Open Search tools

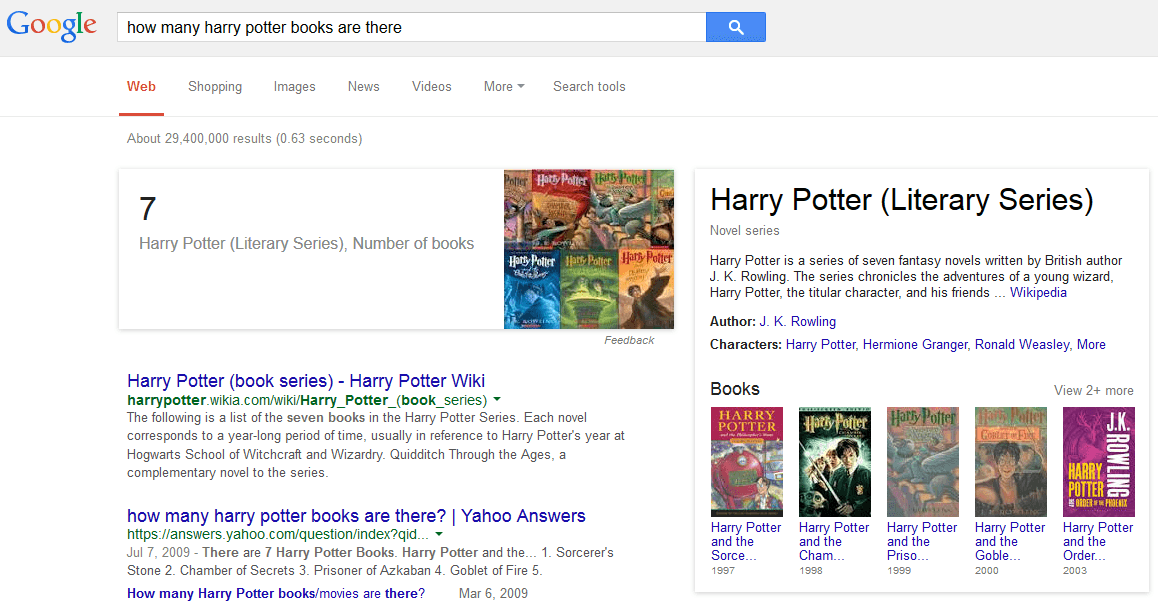point(589,87)
